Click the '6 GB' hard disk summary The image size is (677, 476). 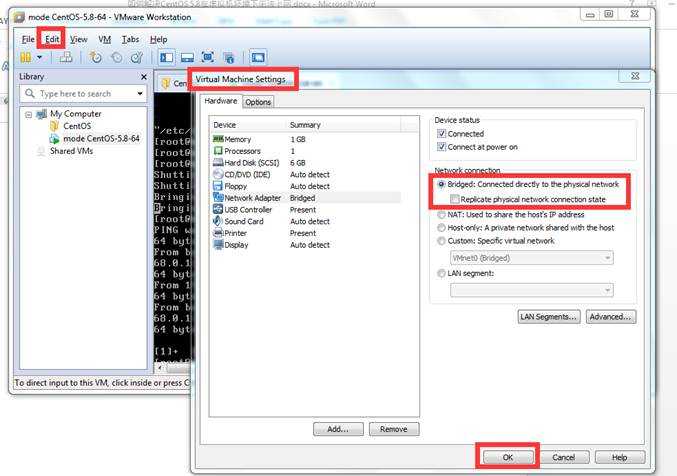(297, 163)
